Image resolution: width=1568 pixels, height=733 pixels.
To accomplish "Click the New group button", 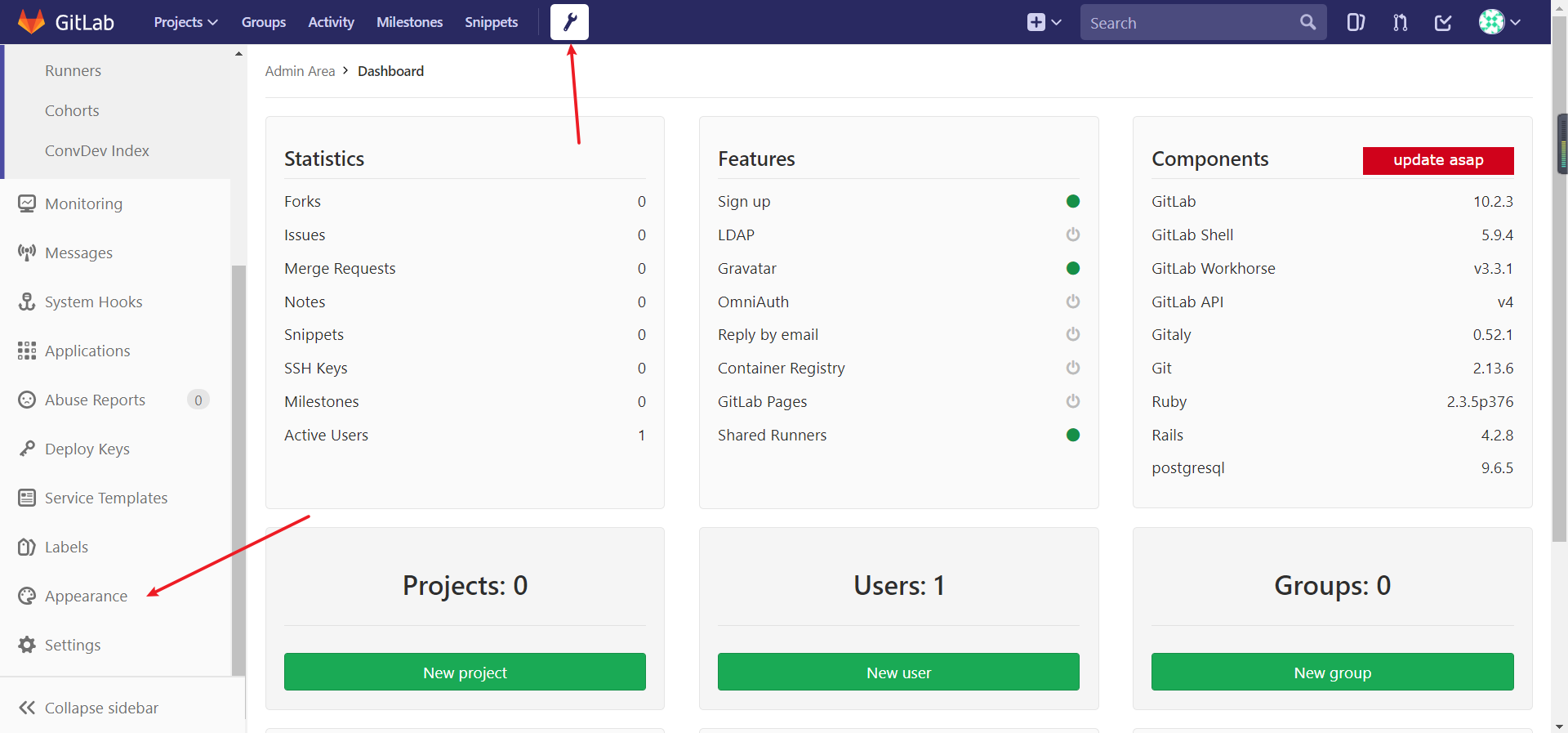I will 1332,672.
